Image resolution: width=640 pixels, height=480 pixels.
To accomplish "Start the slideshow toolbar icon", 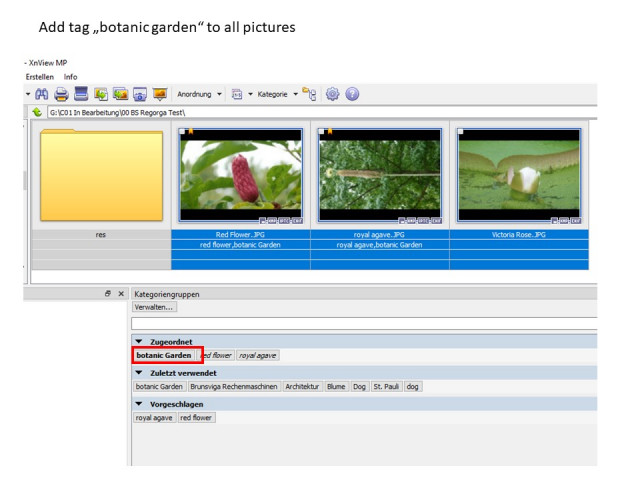I will click(160, 94).
